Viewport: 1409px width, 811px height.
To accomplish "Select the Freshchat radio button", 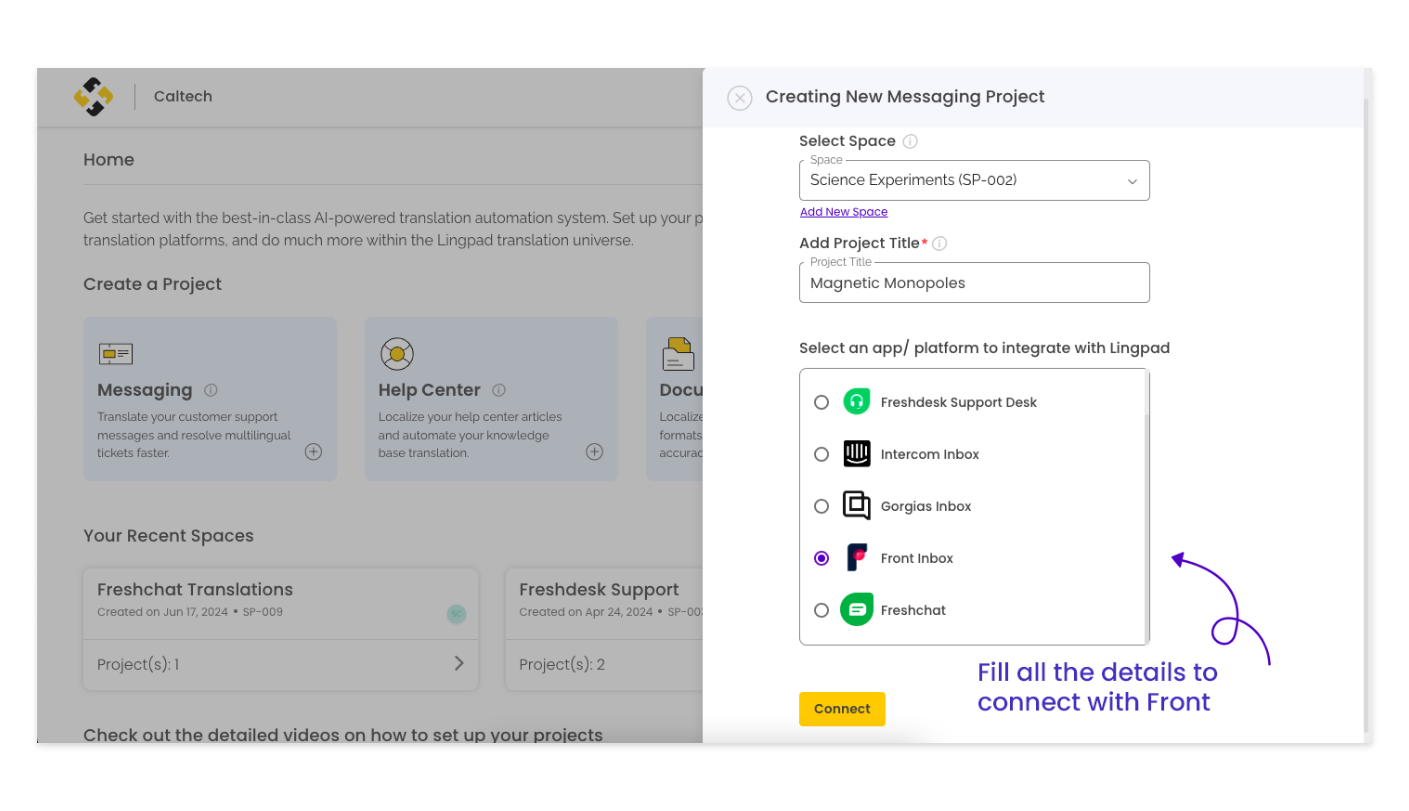I will [821, 610].
